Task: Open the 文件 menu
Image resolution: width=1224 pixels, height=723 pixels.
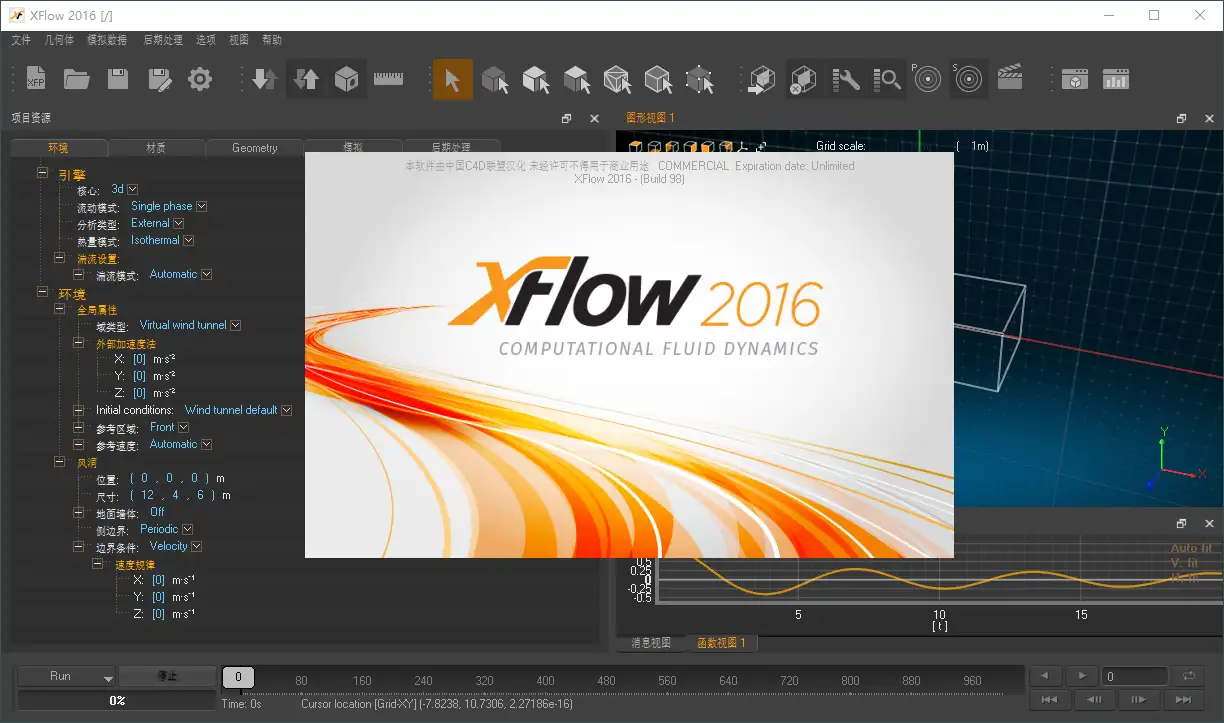Action: point(21,40)
